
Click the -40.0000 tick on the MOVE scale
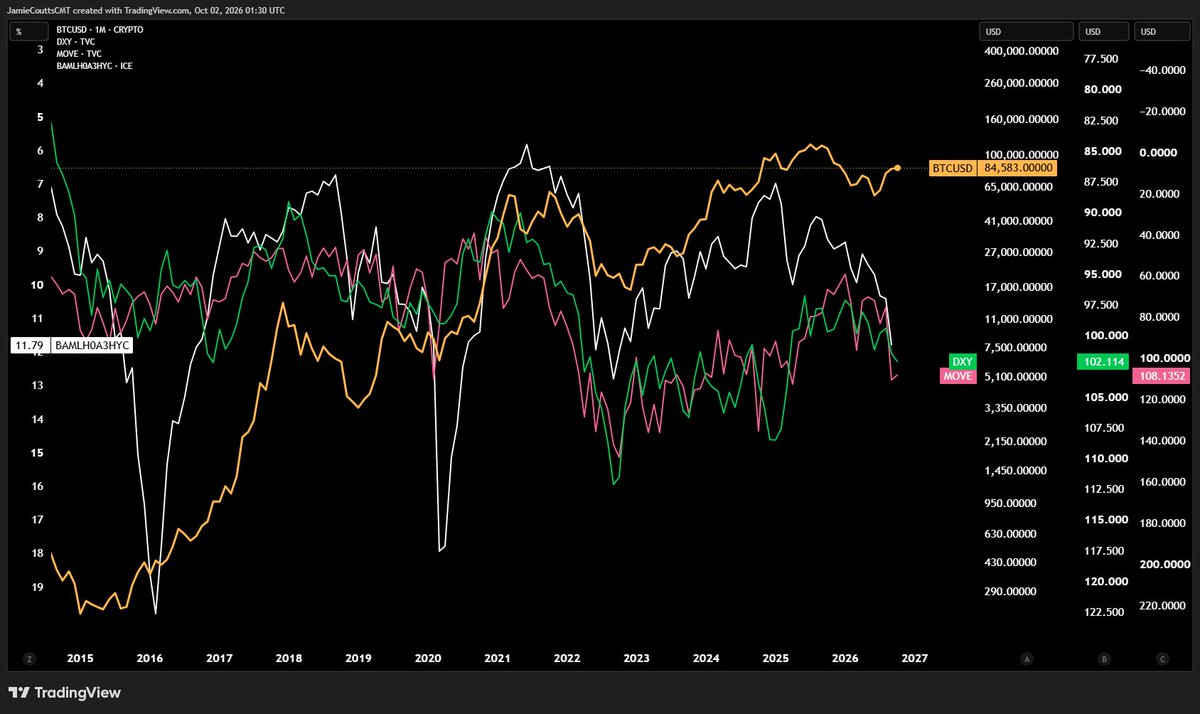click(1161, 69)
